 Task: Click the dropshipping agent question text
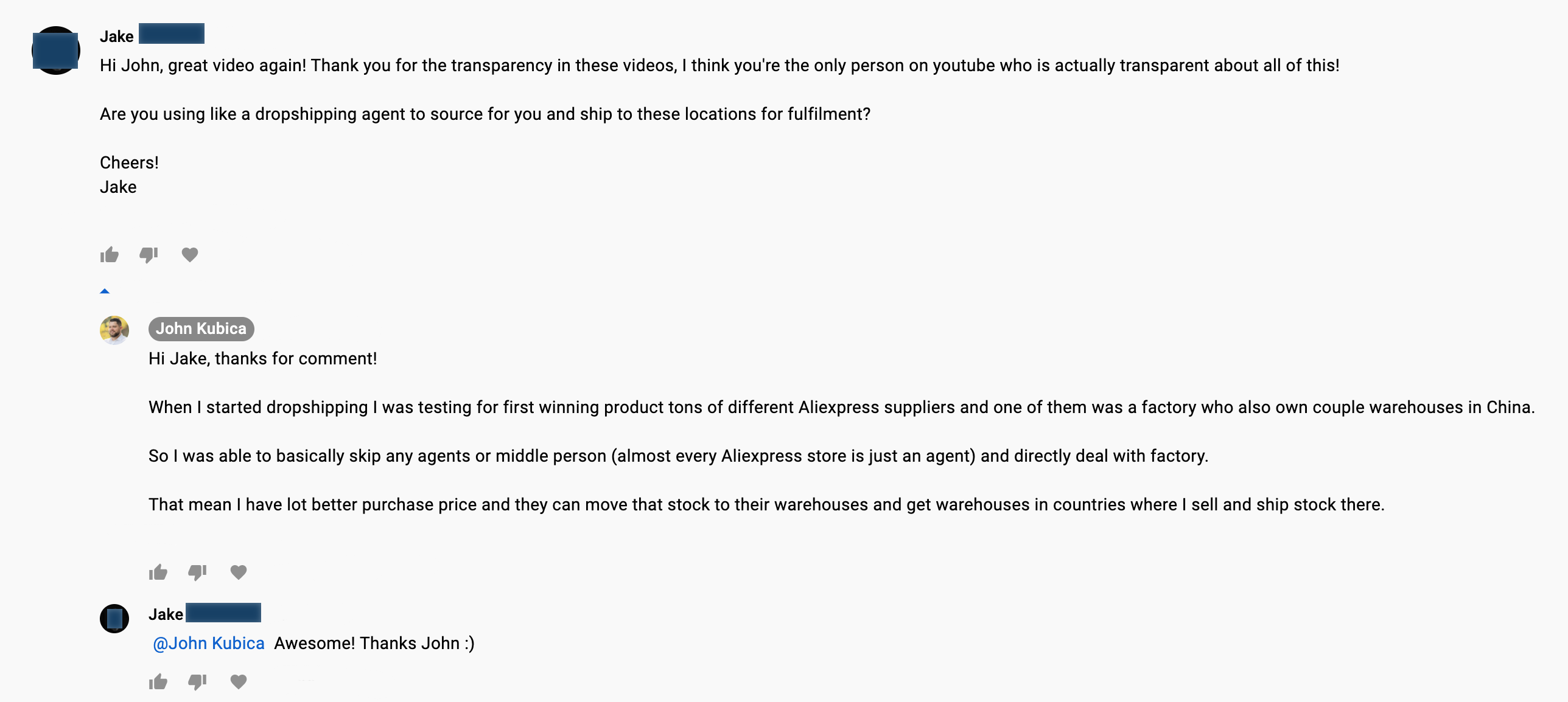pyautogui.click(x=485, y=114)
